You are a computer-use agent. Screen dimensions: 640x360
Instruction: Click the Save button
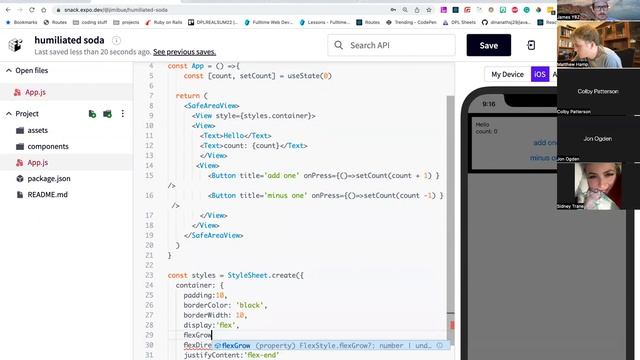[x=489, y=45]
